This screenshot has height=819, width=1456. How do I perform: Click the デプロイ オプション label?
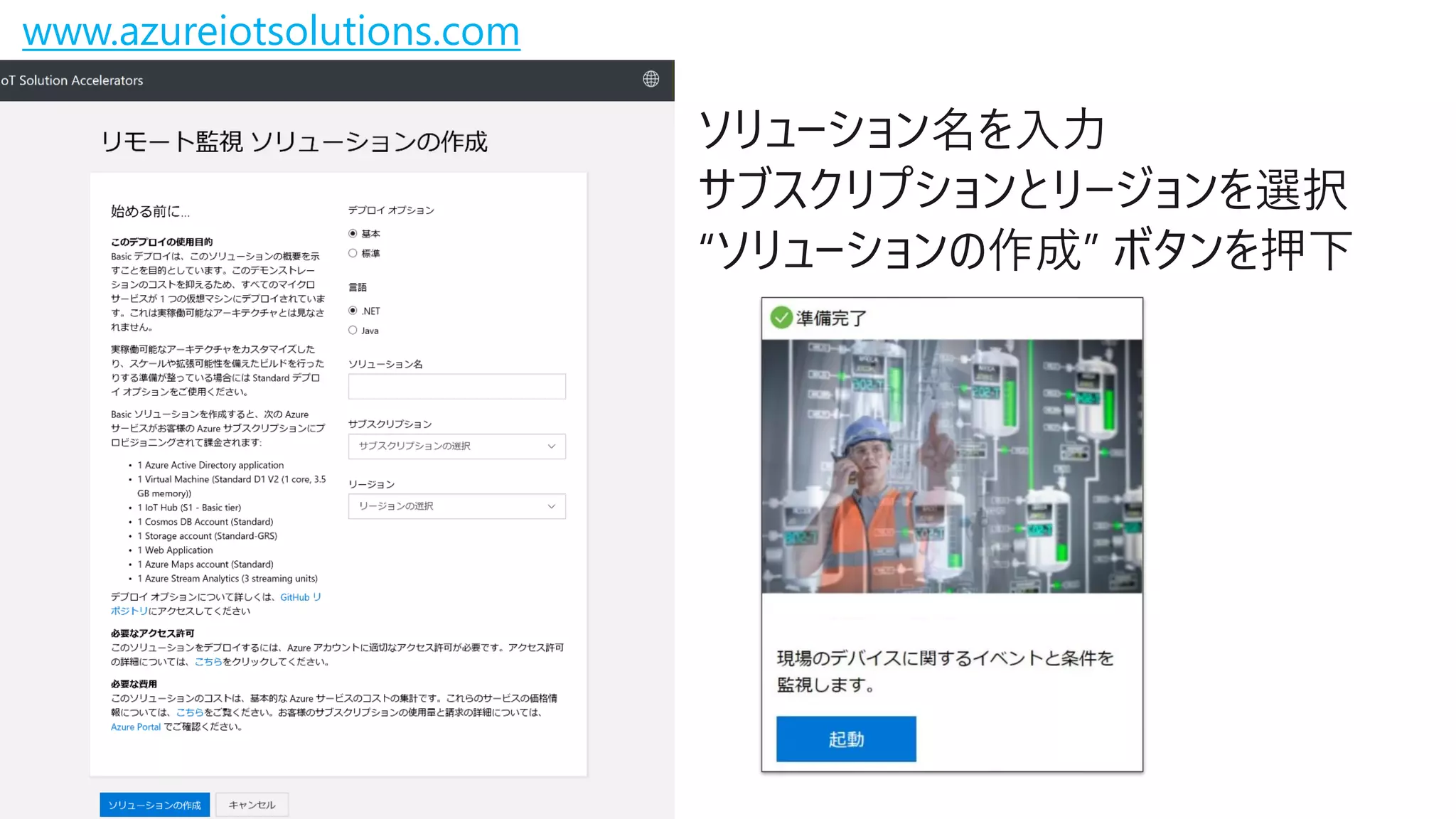pos(391,210)
